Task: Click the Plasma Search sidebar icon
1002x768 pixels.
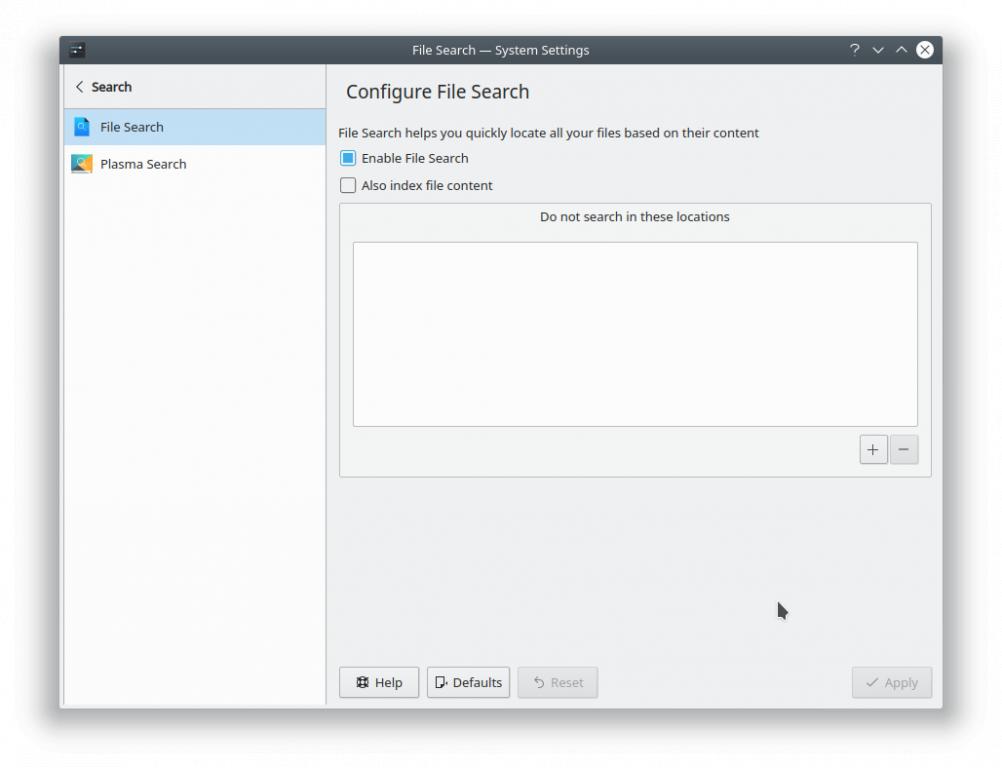Action: (x=82, y=164)
